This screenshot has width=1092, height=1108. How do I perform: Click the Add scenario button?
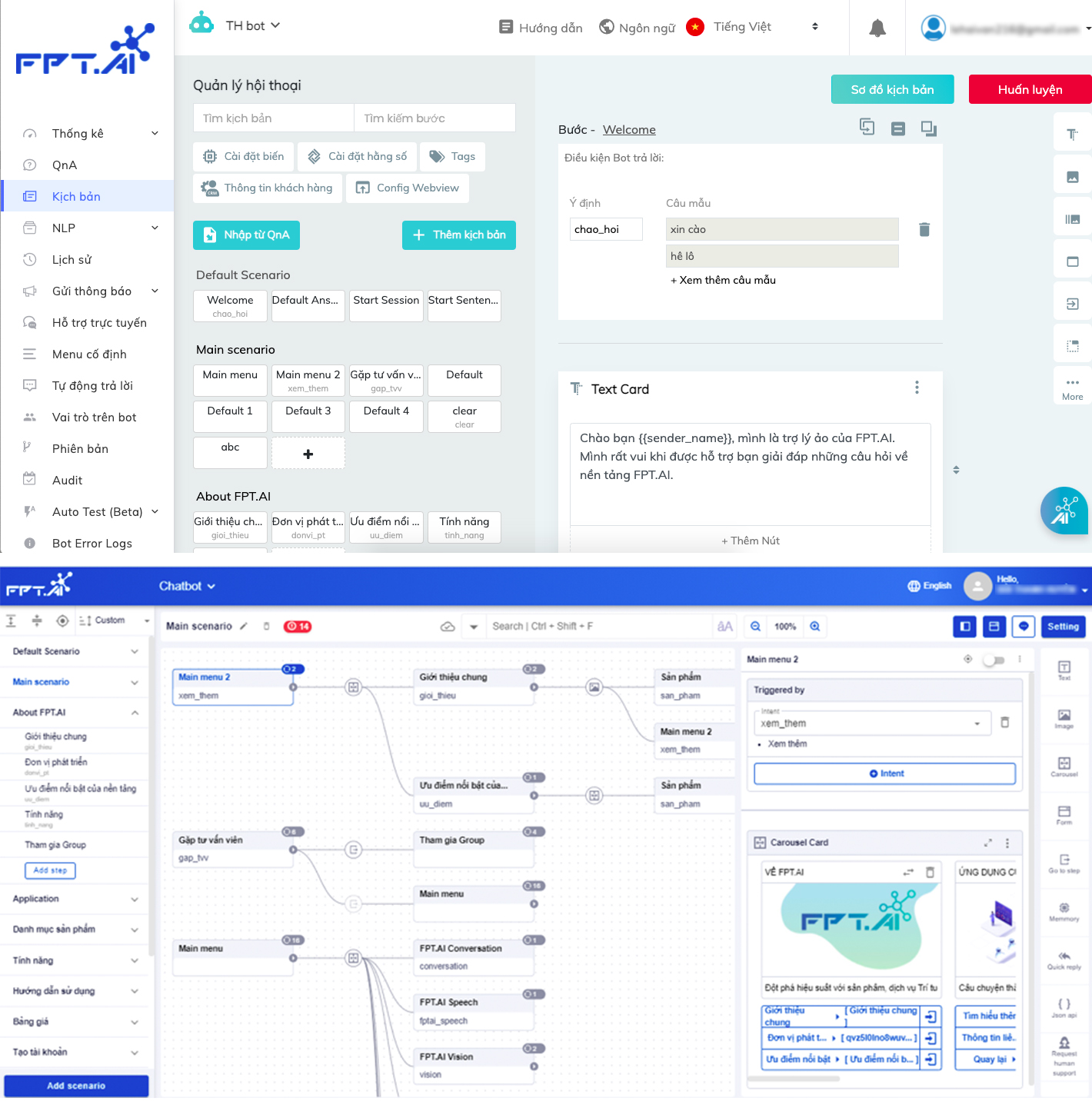(x=76, y=1086)
